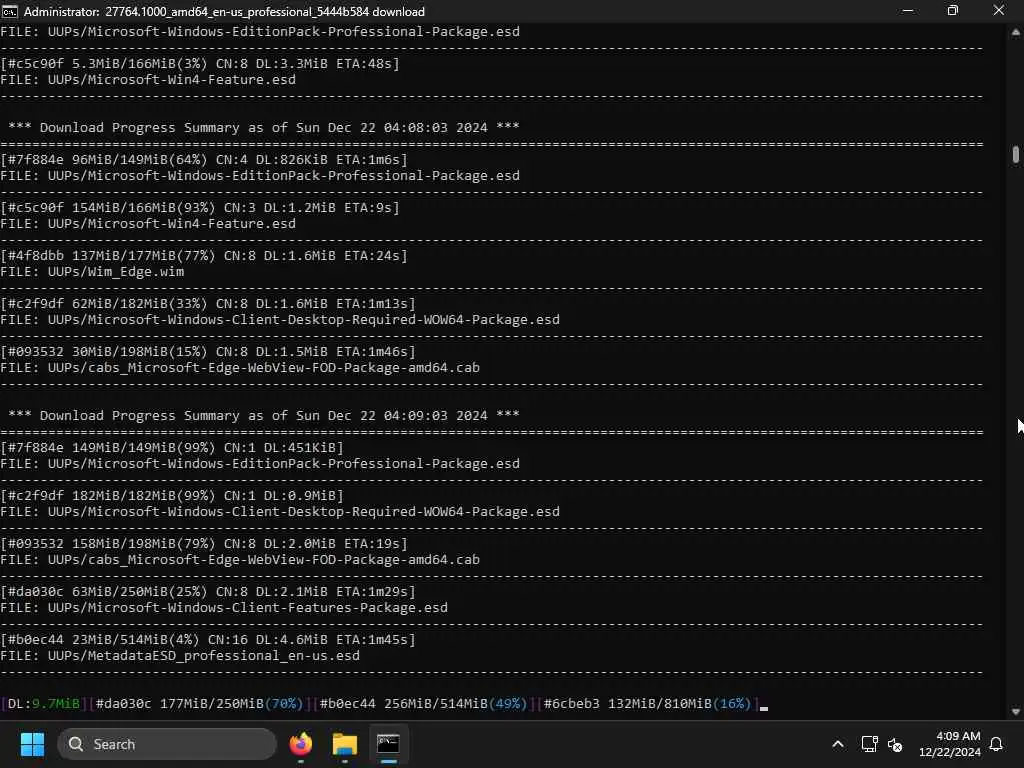Click the status entry '#6cbeb3 132MiB/810MiB(16%)'

click(647, 703)
